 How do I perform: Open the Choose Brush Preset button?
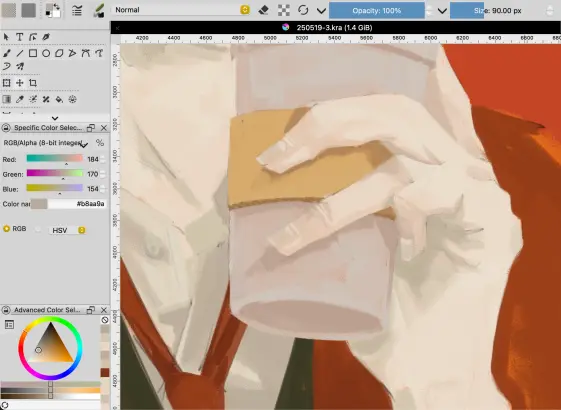click(x=98, y=10)
